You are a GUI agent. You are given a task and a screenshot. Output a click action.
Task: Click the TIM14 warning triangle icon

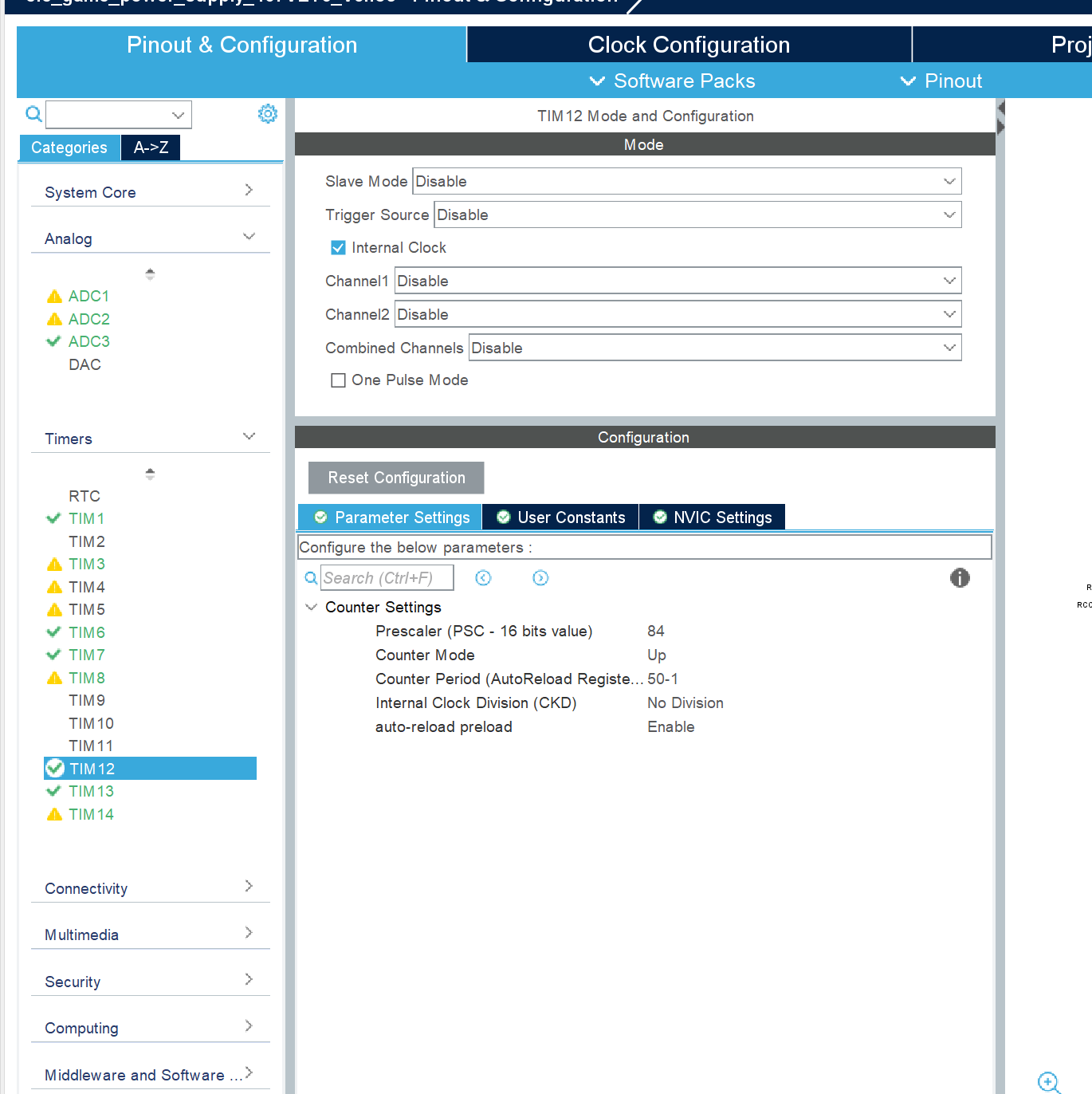54,814
